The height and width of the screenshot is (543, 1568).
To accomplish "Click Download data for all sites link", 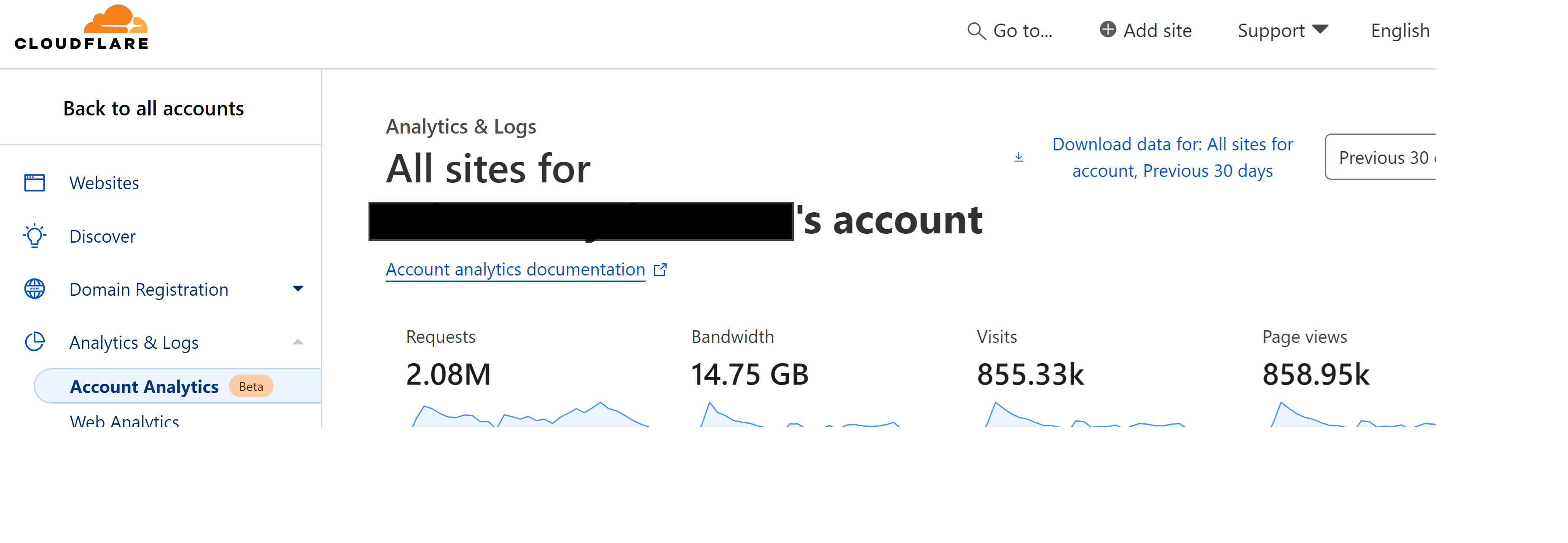I will [1172, 158].
